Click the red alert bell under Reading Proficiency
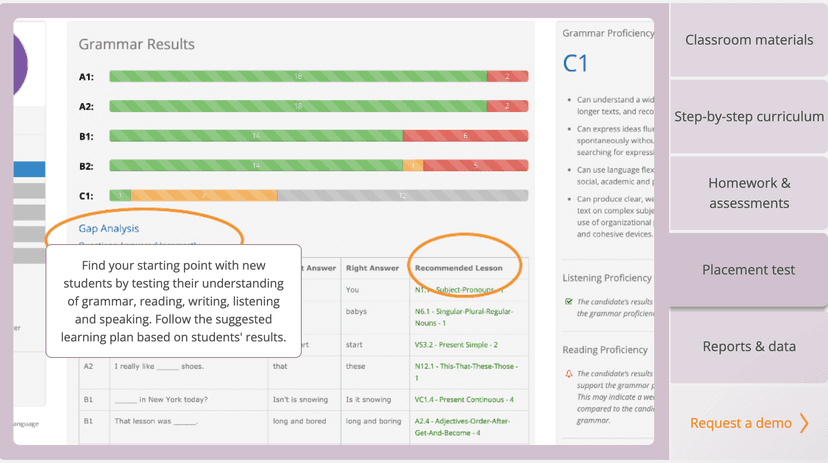This screenshot has height=463, width=828. (568, 373)
